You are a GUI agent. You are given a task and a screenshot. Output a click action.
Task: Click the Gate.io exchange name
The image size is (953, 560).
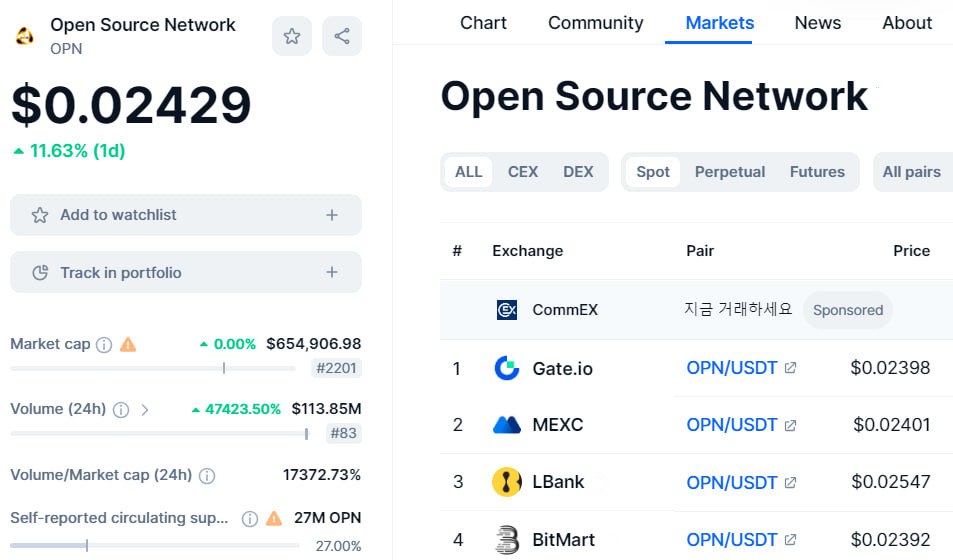point(562,368)
